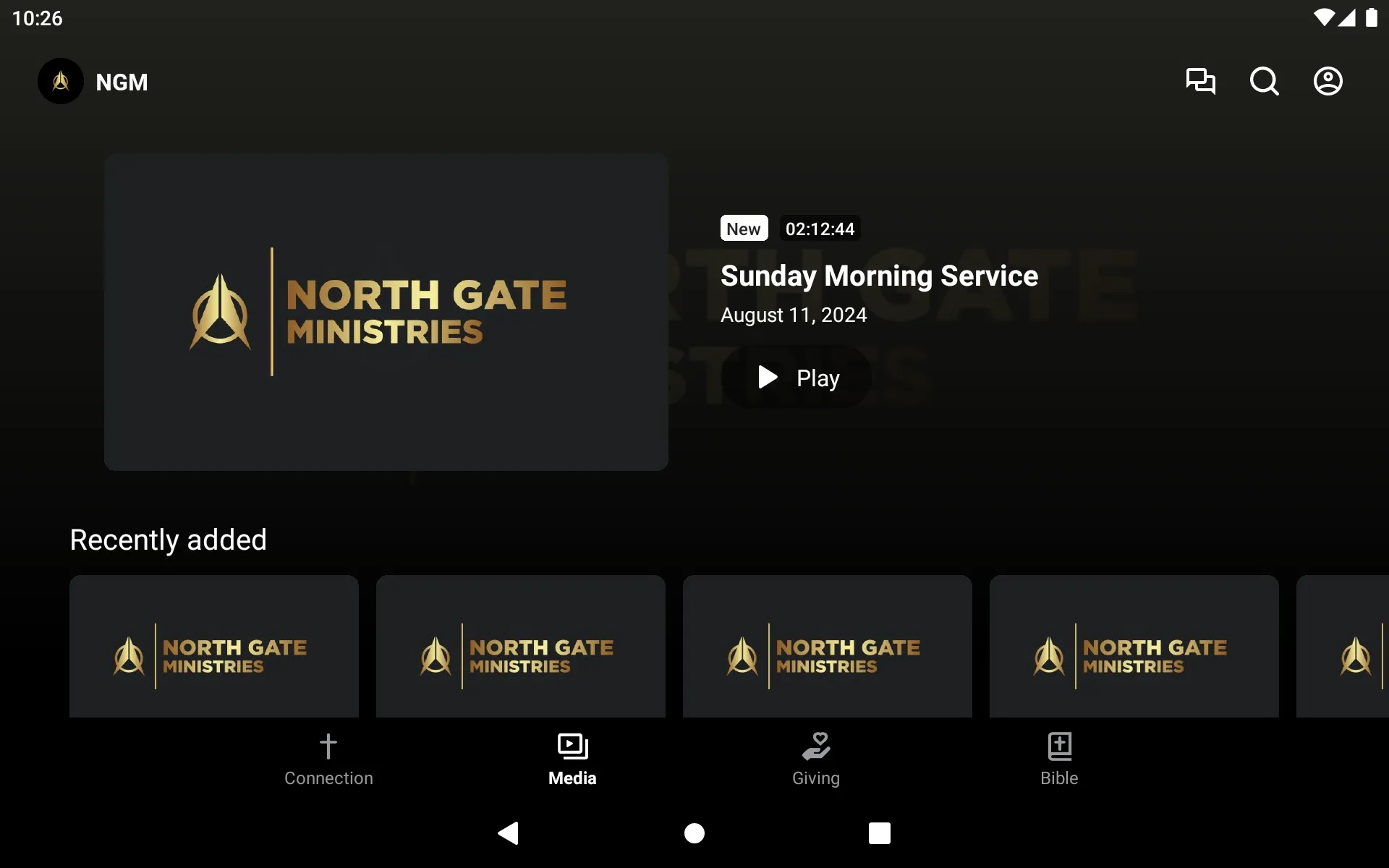Image resolution: width=1389 pixels, height=868 pixels.
Task: Open the user profile icon
Action: click(1328, 81)
